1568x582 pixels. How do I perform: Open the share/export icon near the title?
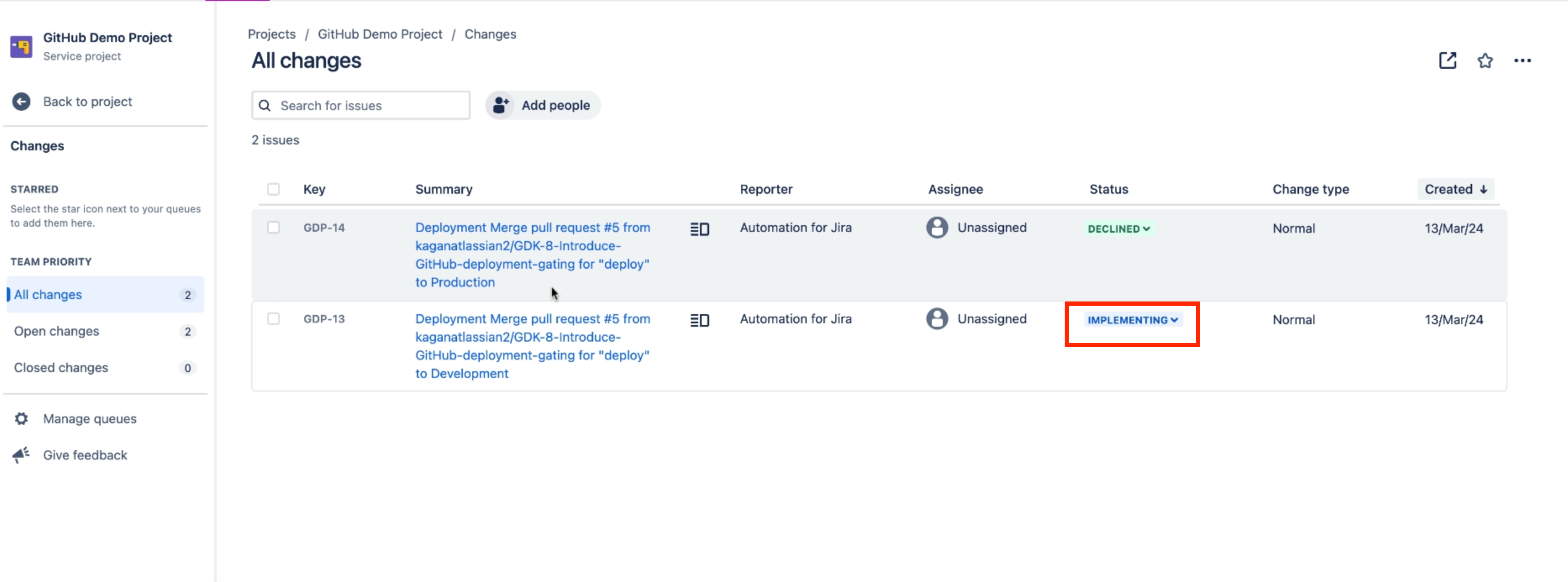(x=1447, y=60)
